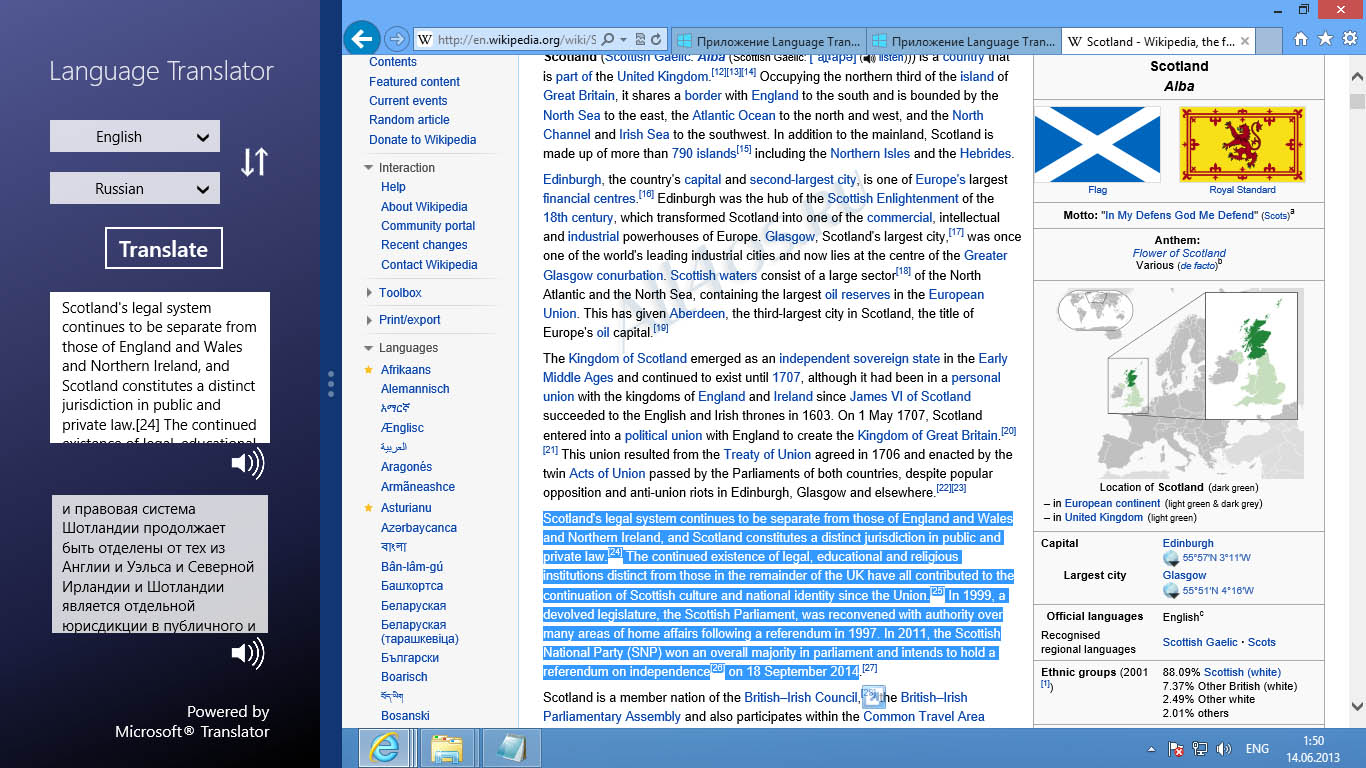Show hidden system tray icons

pos(1153,749)
